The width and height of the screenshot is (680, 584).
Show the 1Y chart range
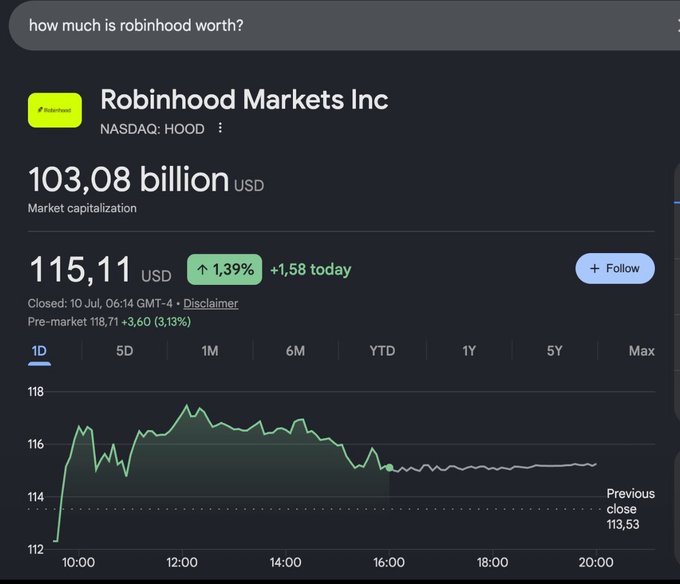(469, 351)
